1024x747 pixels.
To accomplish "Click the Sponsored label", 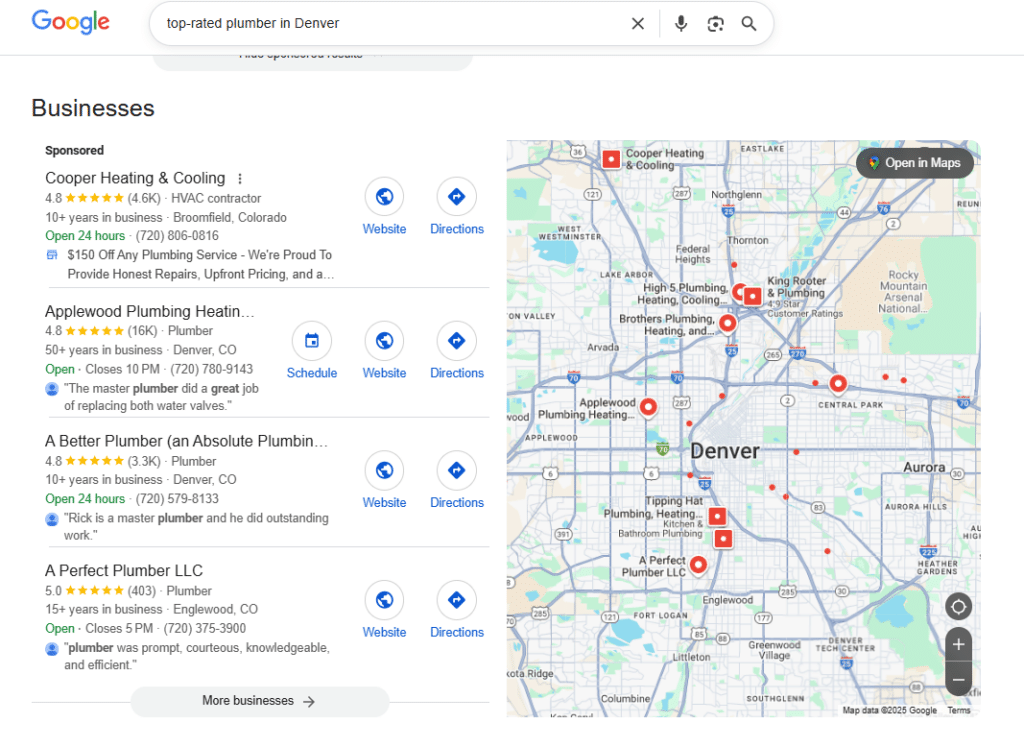I will (x=74, y=151).
